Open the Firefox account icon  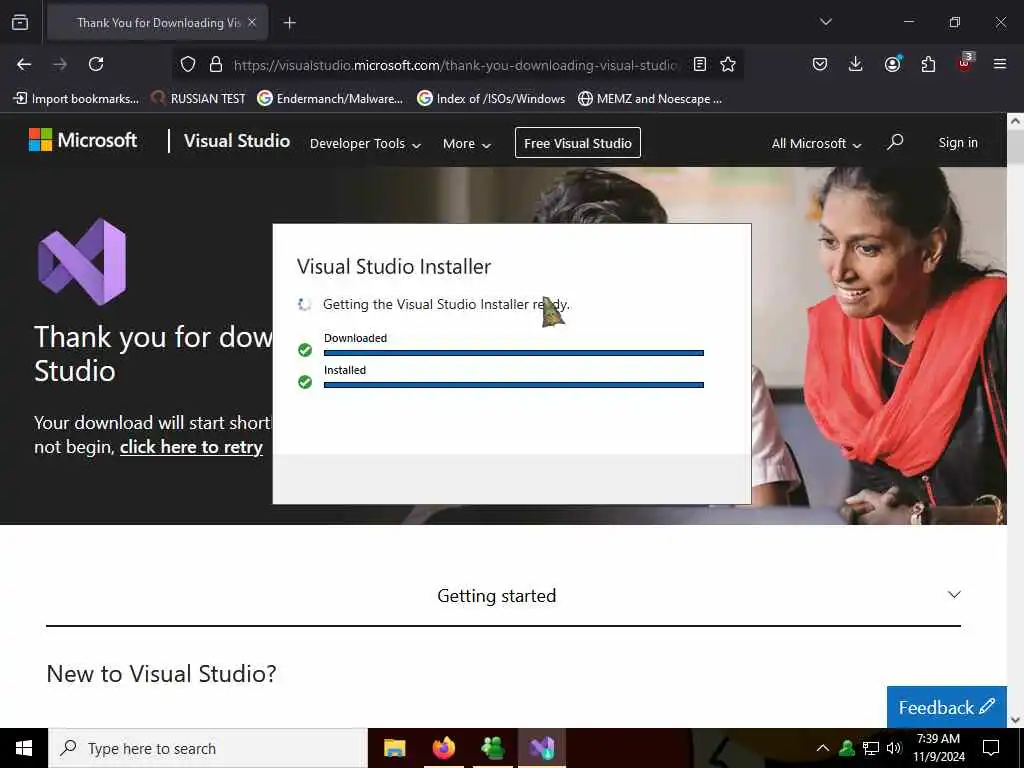tap(892, 64)
